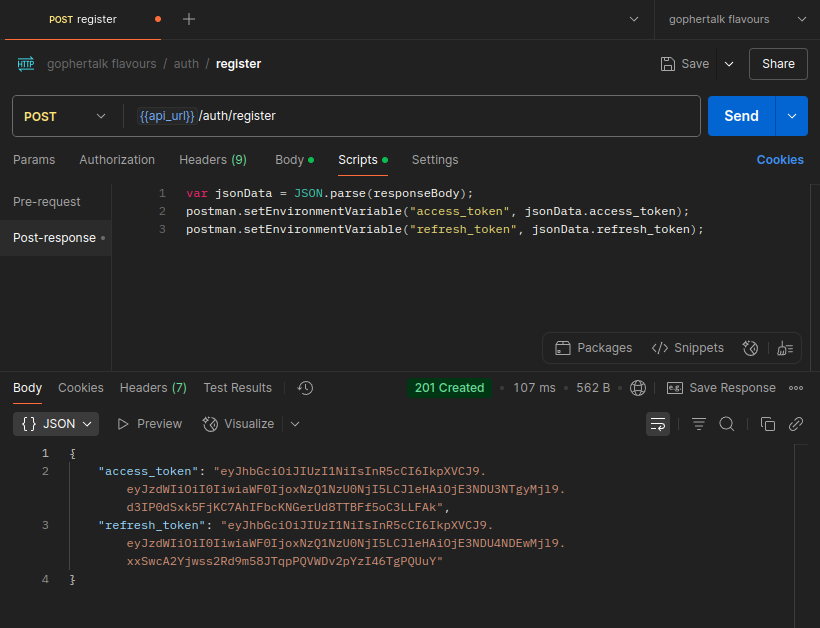Search within the response body
Viewport: 820px width, 628px height.
point(727,424)
